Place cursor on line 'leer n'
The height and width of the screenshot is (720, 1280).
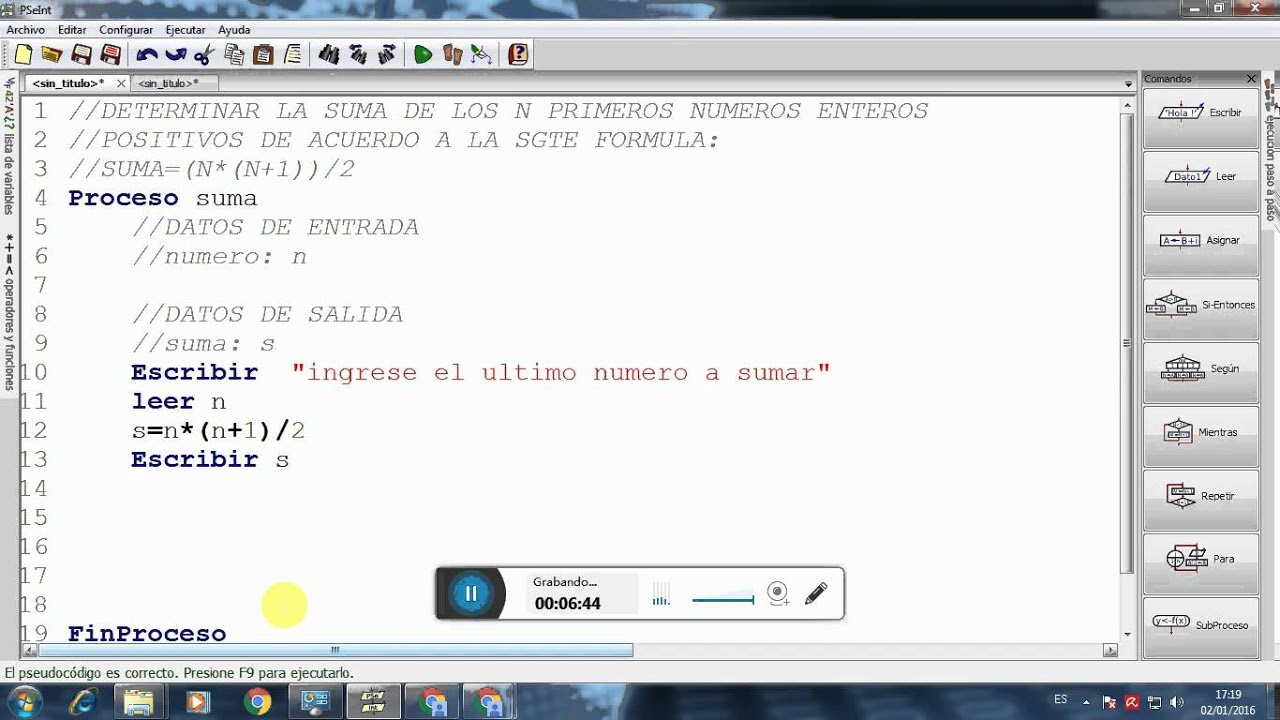pyautogui.click(x=178, y=402)
